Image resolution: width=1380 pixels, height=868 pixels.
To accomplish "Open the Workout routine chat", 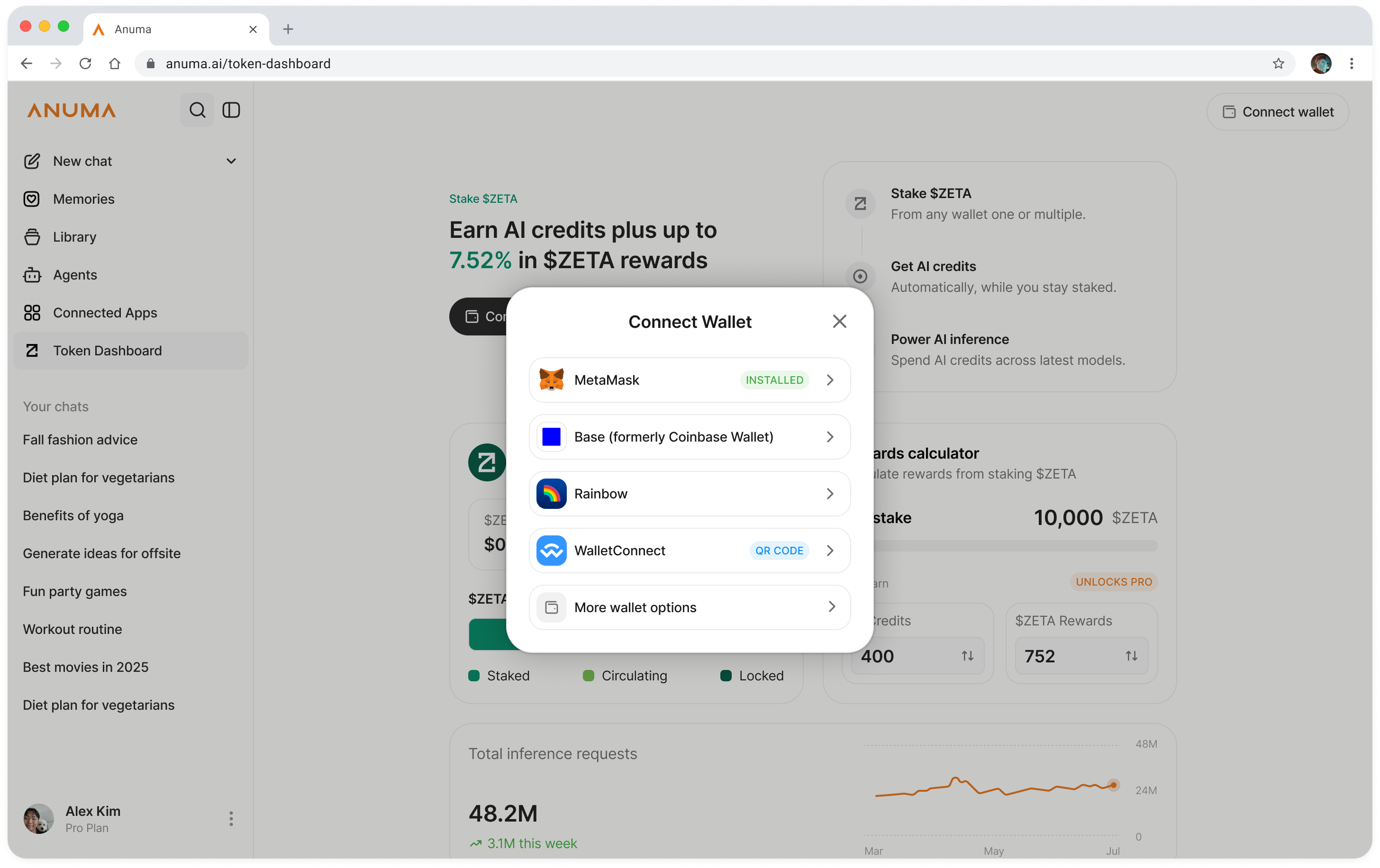I will point(72,629).
